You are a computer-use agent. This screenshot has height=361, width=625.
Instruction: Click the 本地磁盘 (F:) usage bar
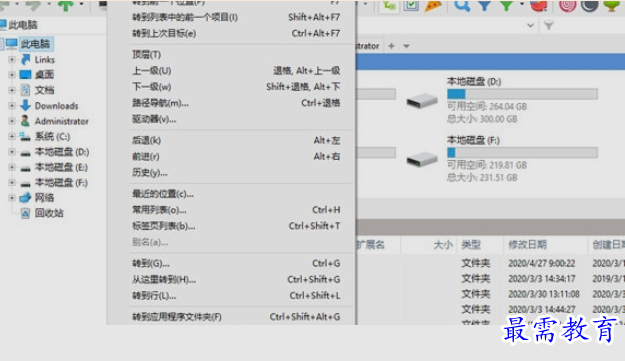click(x=522, y=153)
